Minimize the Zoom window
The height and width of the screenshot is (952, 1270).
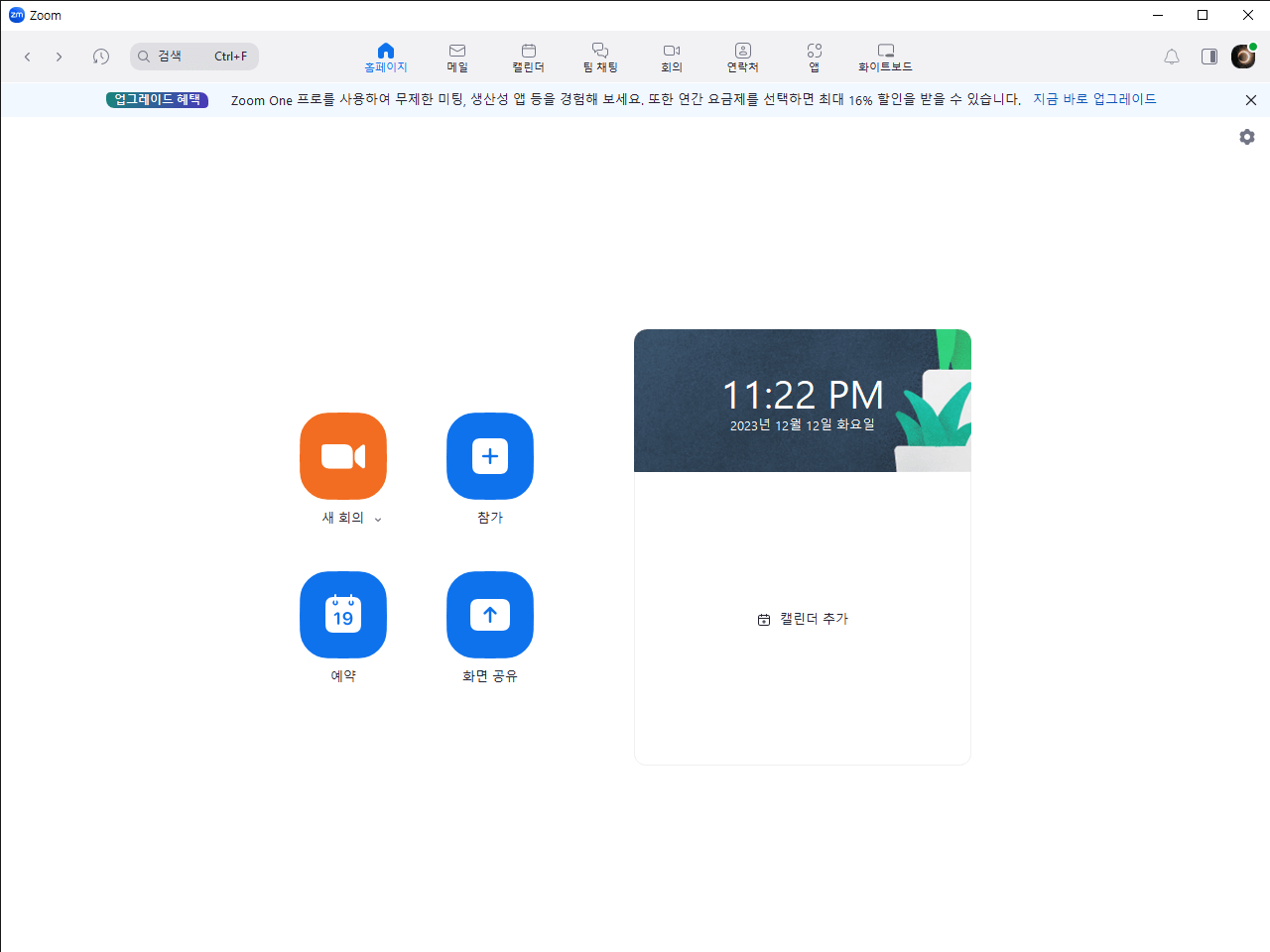click(1158, 15)
